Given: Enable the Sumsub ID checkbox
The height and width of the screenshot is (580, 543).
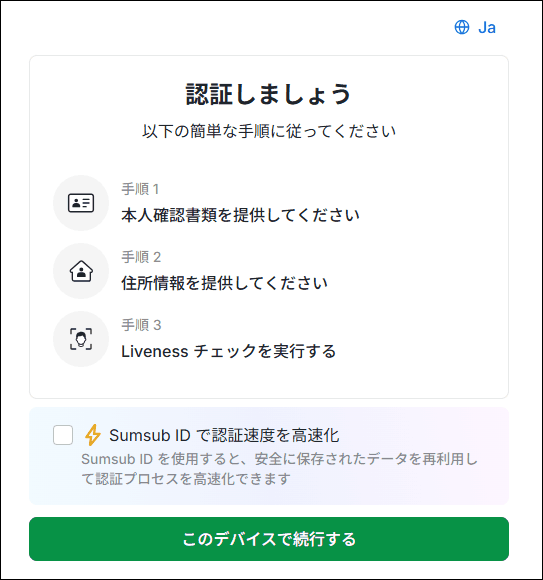Looking at the screenshot, I should tap(63, 435).
